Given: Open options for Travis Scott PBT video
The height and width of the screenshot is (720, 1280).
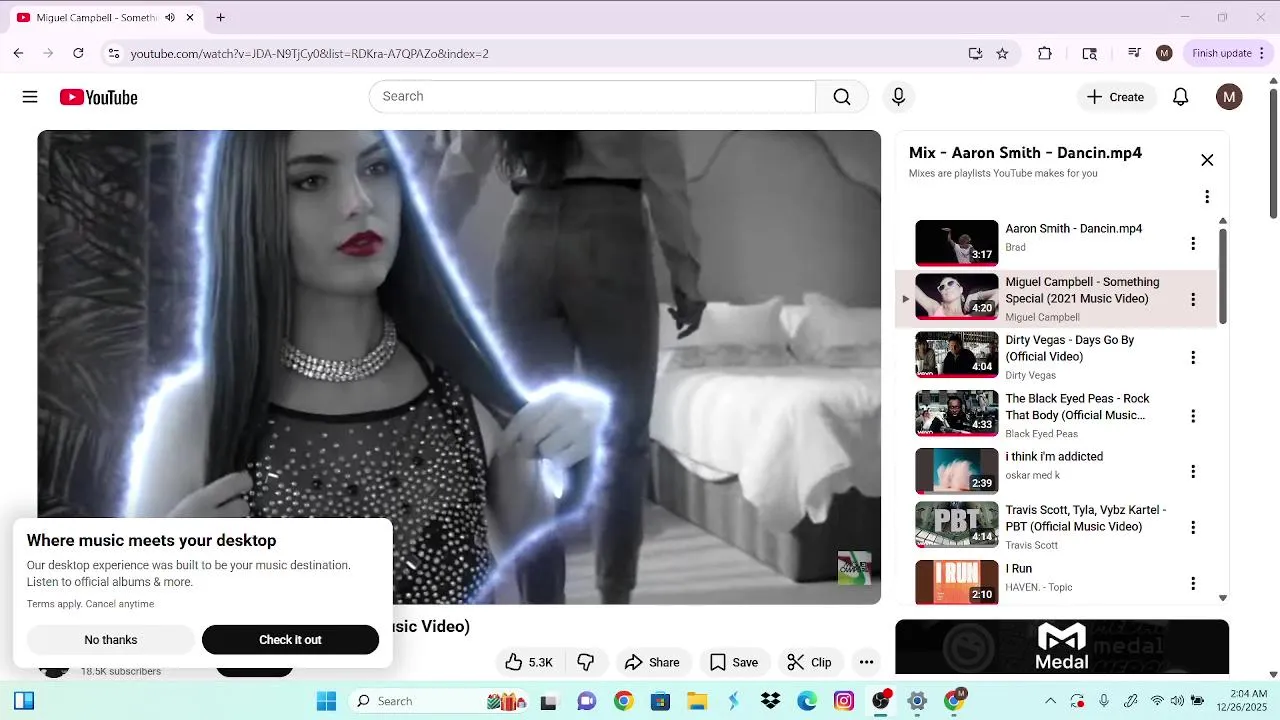Looking at the screenshot, I should [x=1192, y=527].
